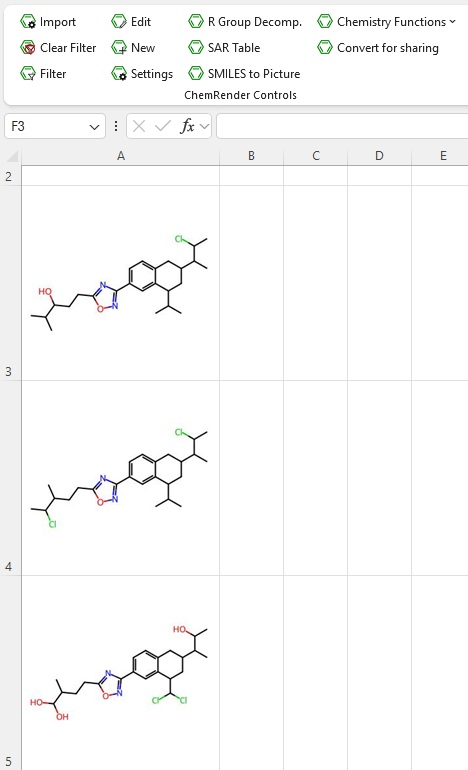
Task: Click the Import button label
Action: point(58,22)
